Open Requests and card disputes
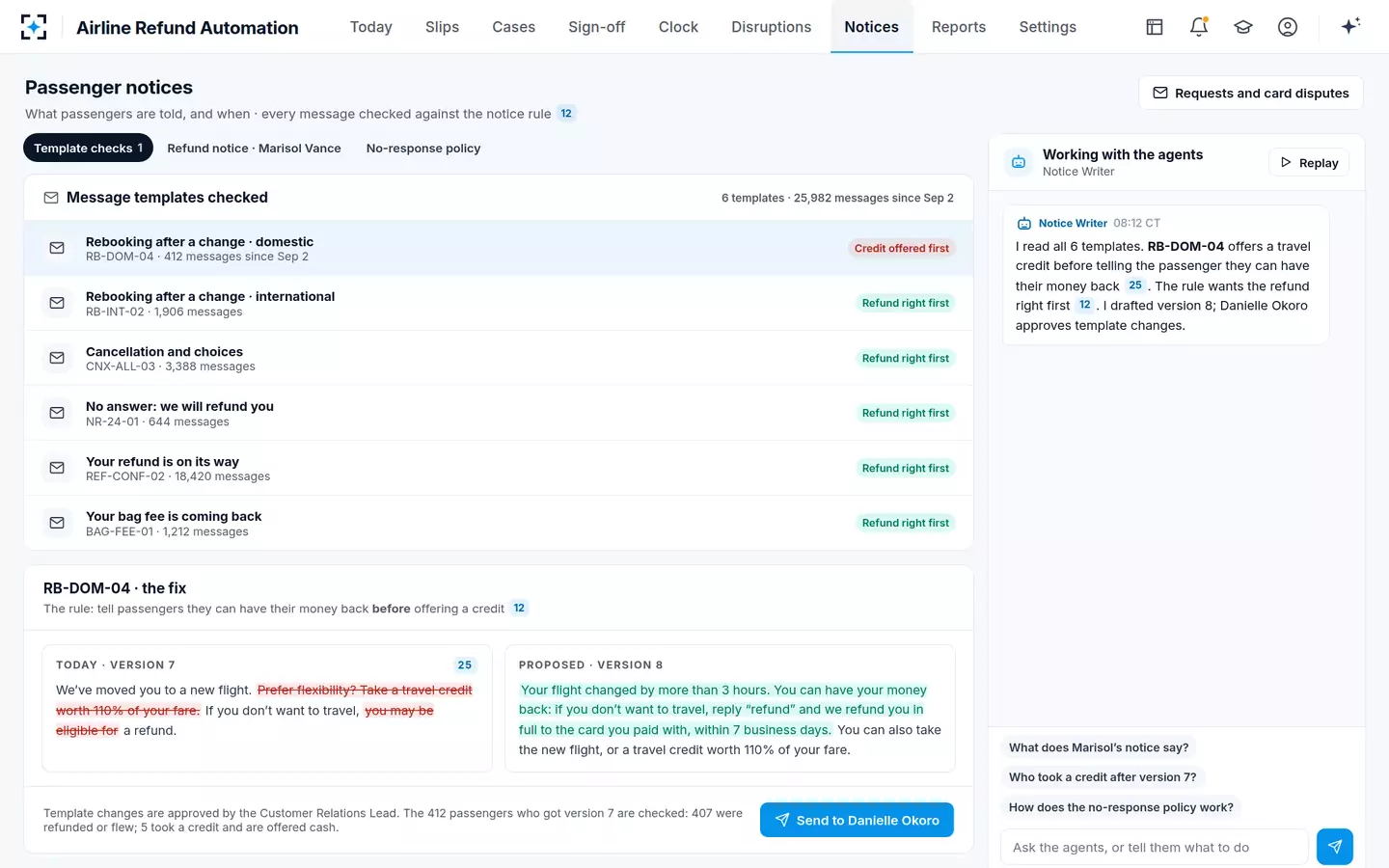The height and width of the screenshot is (868, 1389). pos(1251,94)
